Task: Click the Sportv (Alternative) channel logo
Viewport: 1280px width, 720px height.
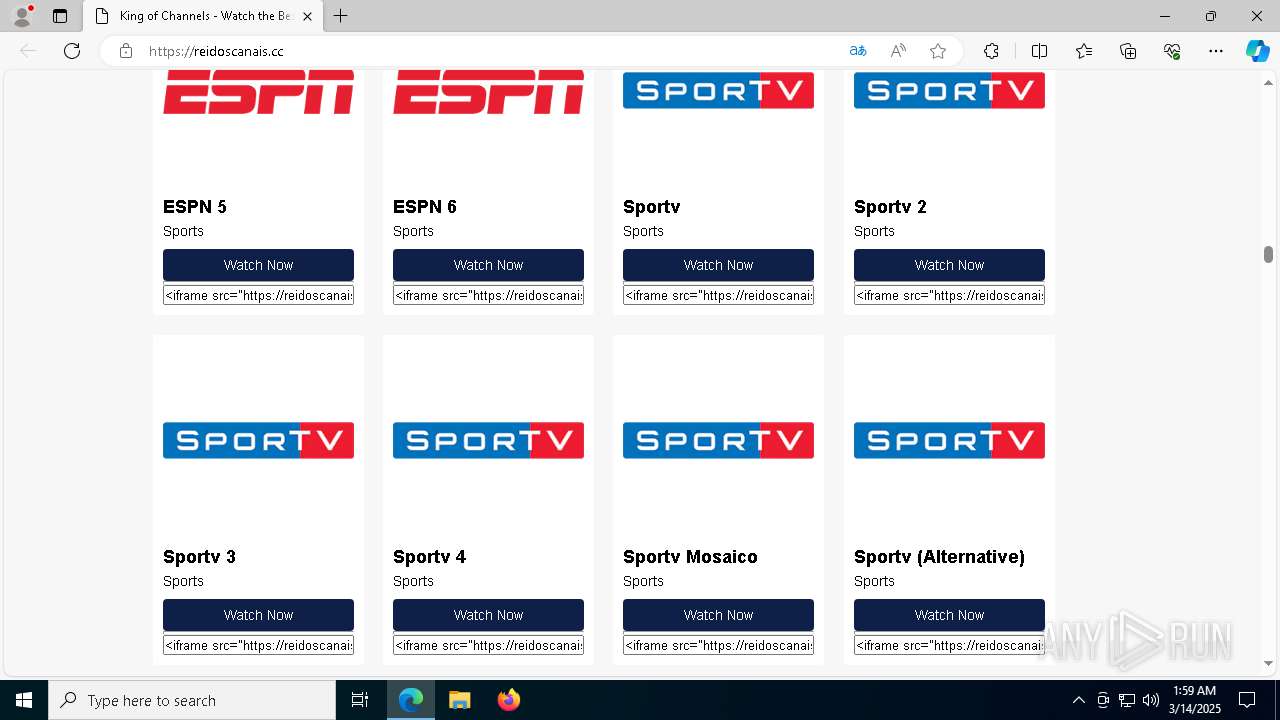Action: pos(949,440)
